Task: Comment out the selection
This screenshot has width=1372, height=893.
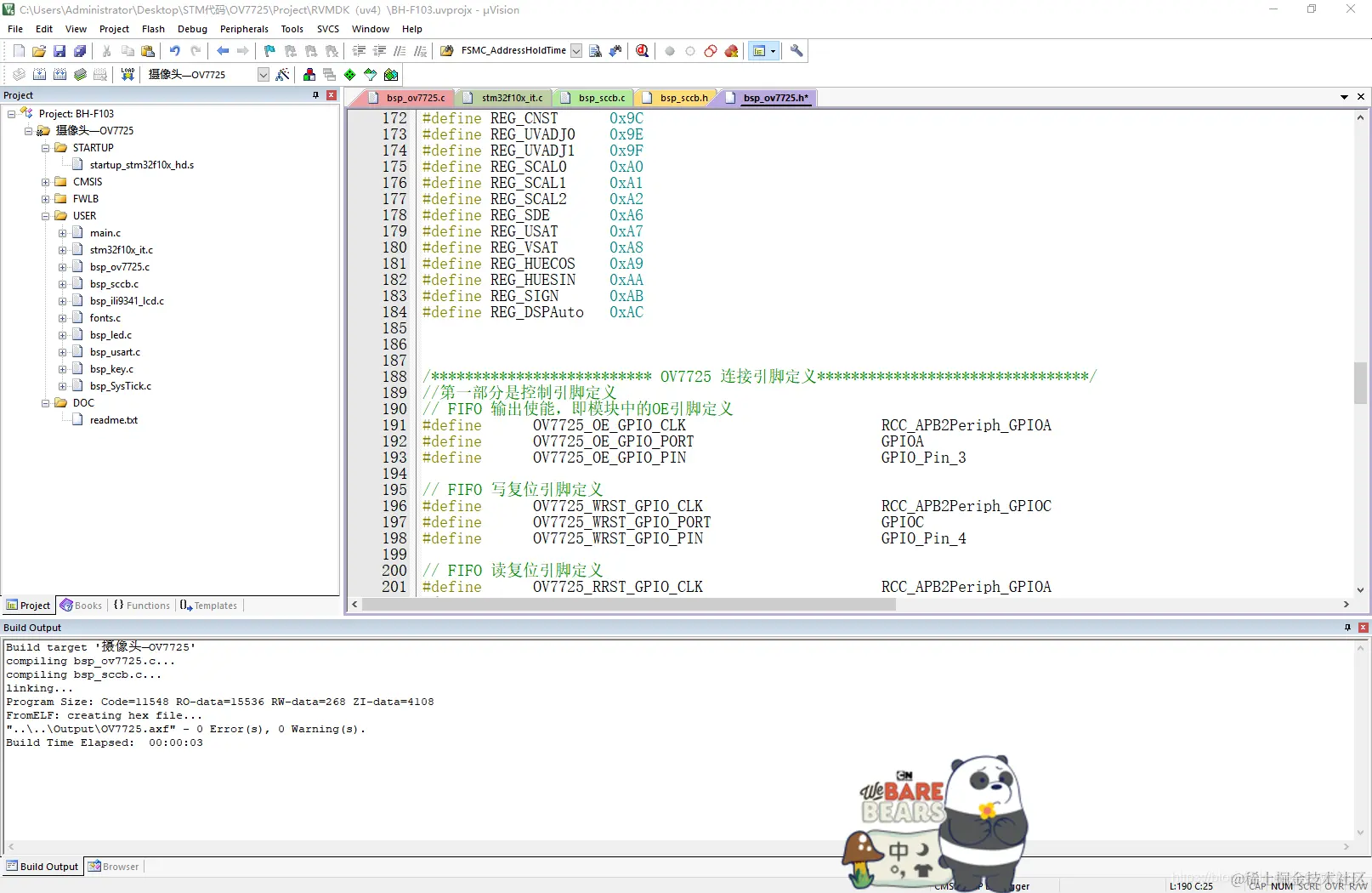Action: pos(400,51)
